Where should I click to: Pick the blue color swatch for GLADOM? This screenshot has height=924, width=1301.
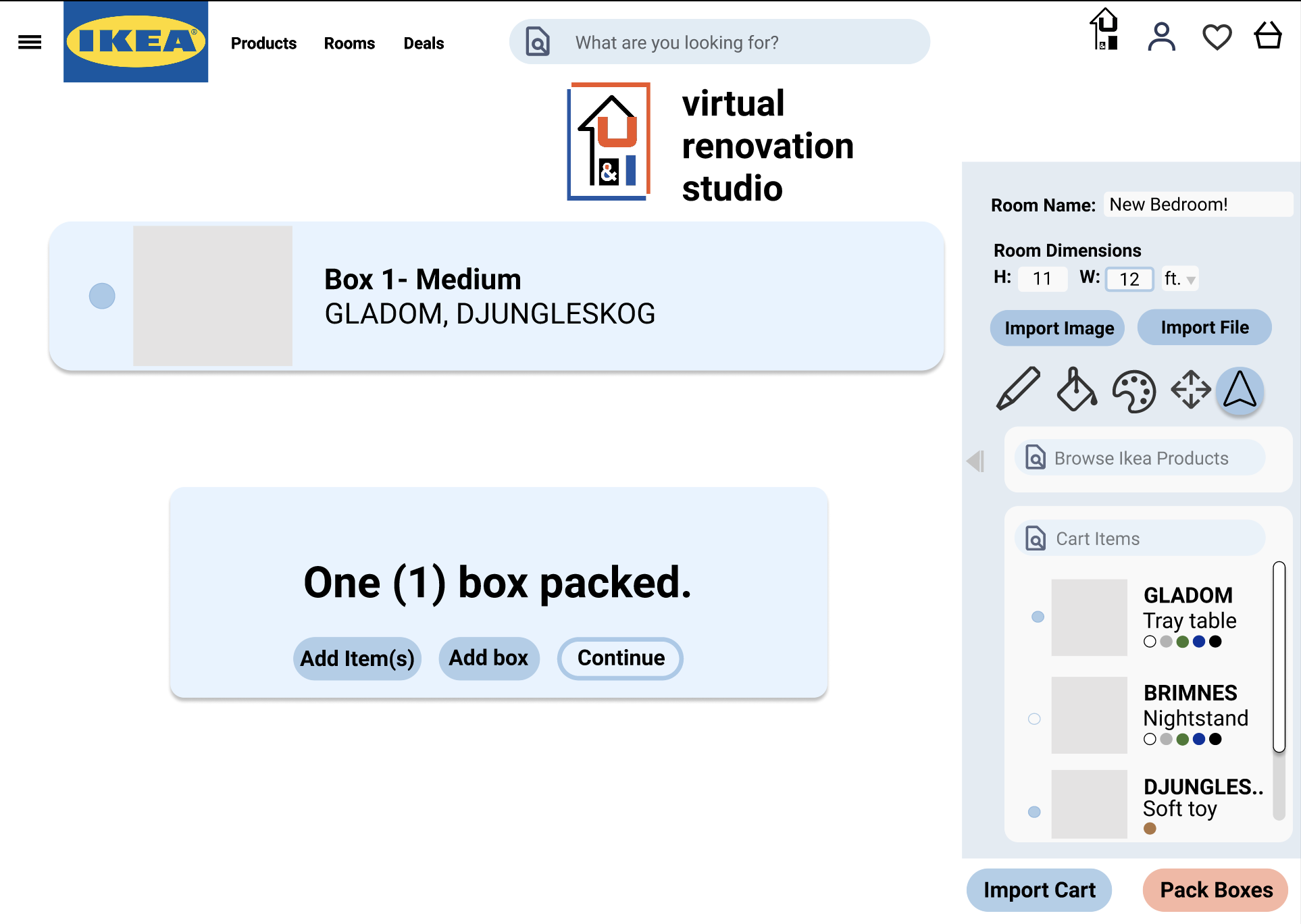(1199, 642)
